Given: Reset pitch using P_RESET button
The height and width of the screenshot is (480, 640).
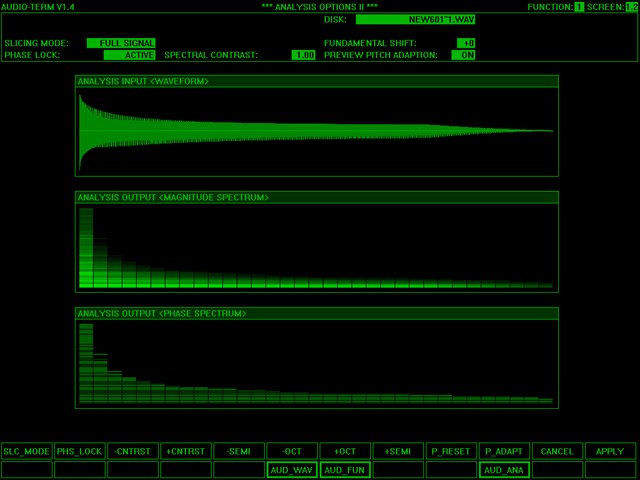Looking at the screenshot, I should [451, 451].
